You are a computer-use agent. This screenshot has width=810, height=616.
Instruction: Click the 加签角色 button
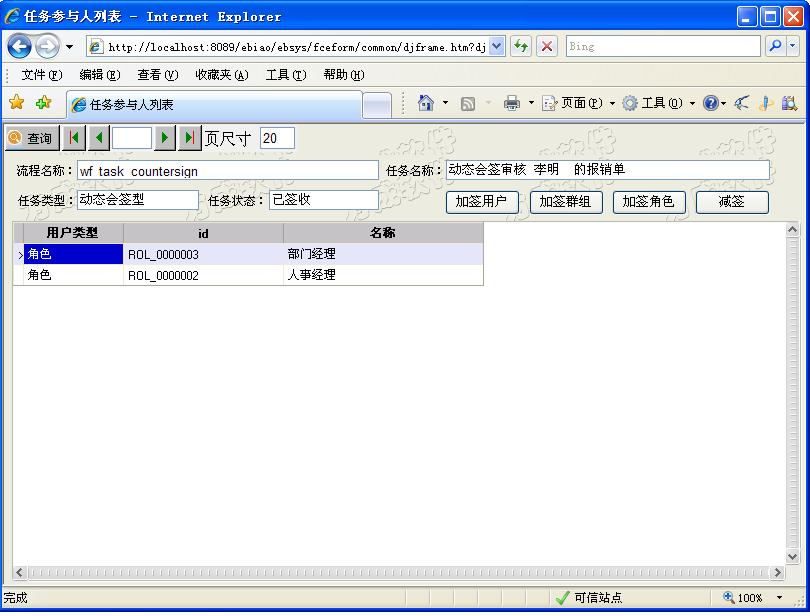pos(649,202)
